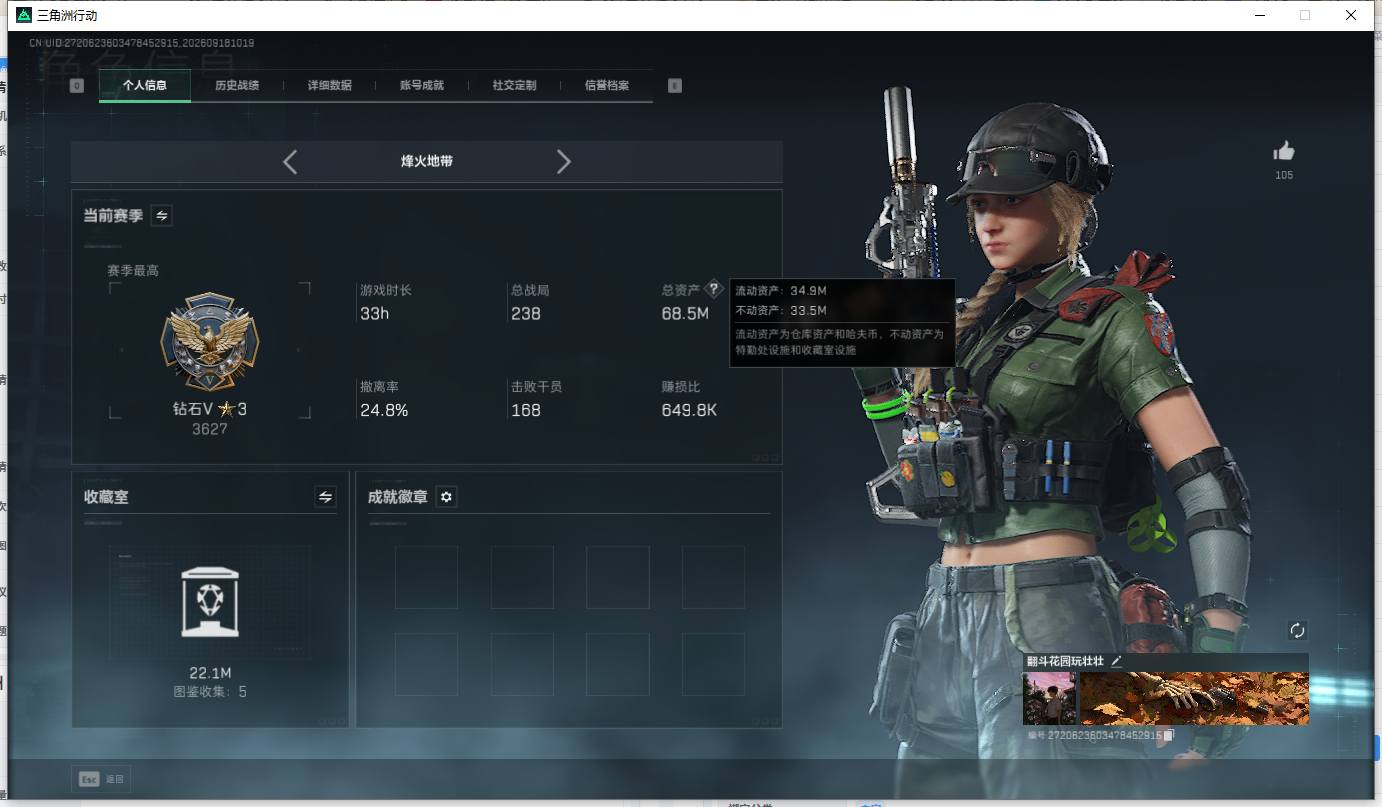Click the 赚损比 649.8K value
This screenshot has width=1382, height=807.
click(689, 410)
